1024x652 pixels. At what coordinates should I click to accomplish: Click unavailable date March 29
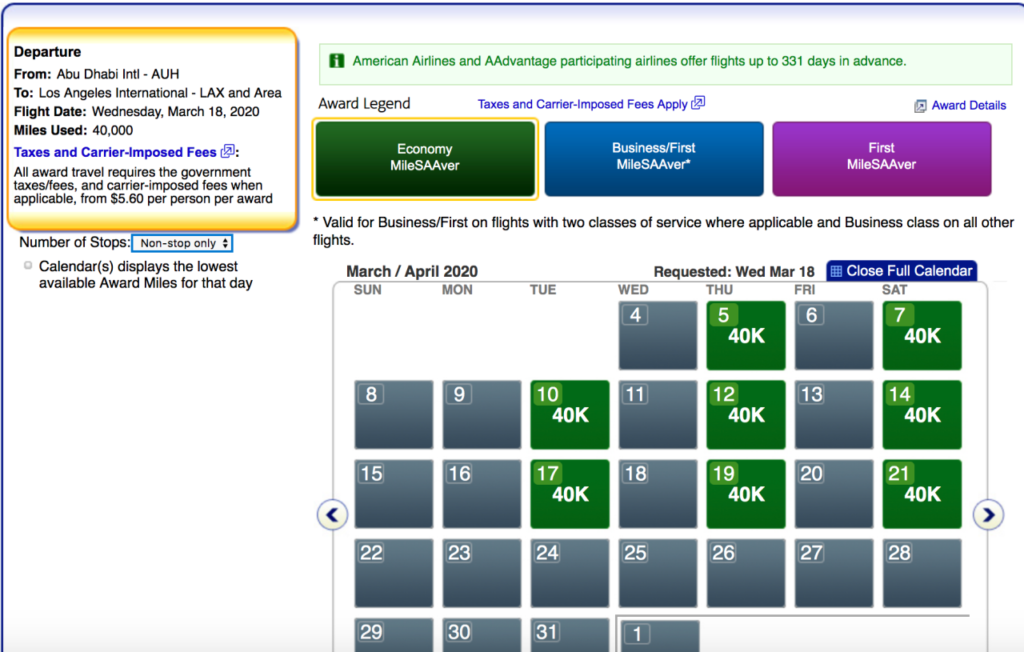click(x=394, y=635)
